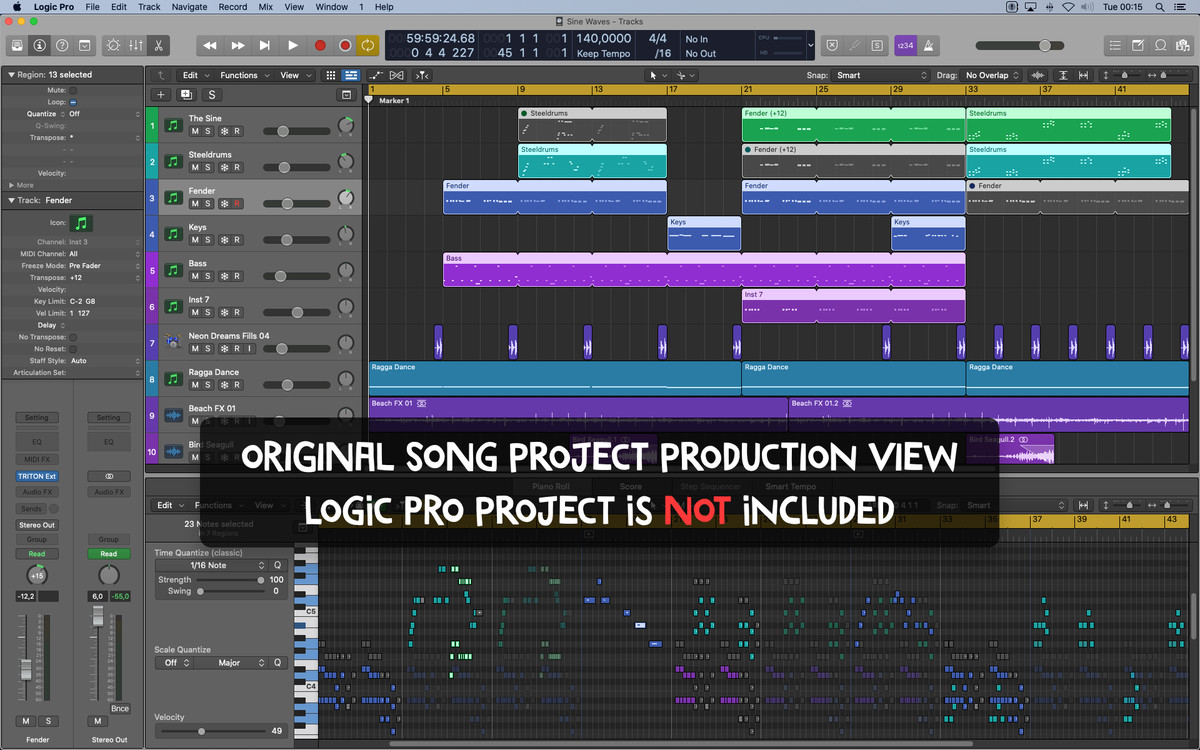Adjust the quantize Strength slider
This screenshot has height=750, width=1200.
230,580
